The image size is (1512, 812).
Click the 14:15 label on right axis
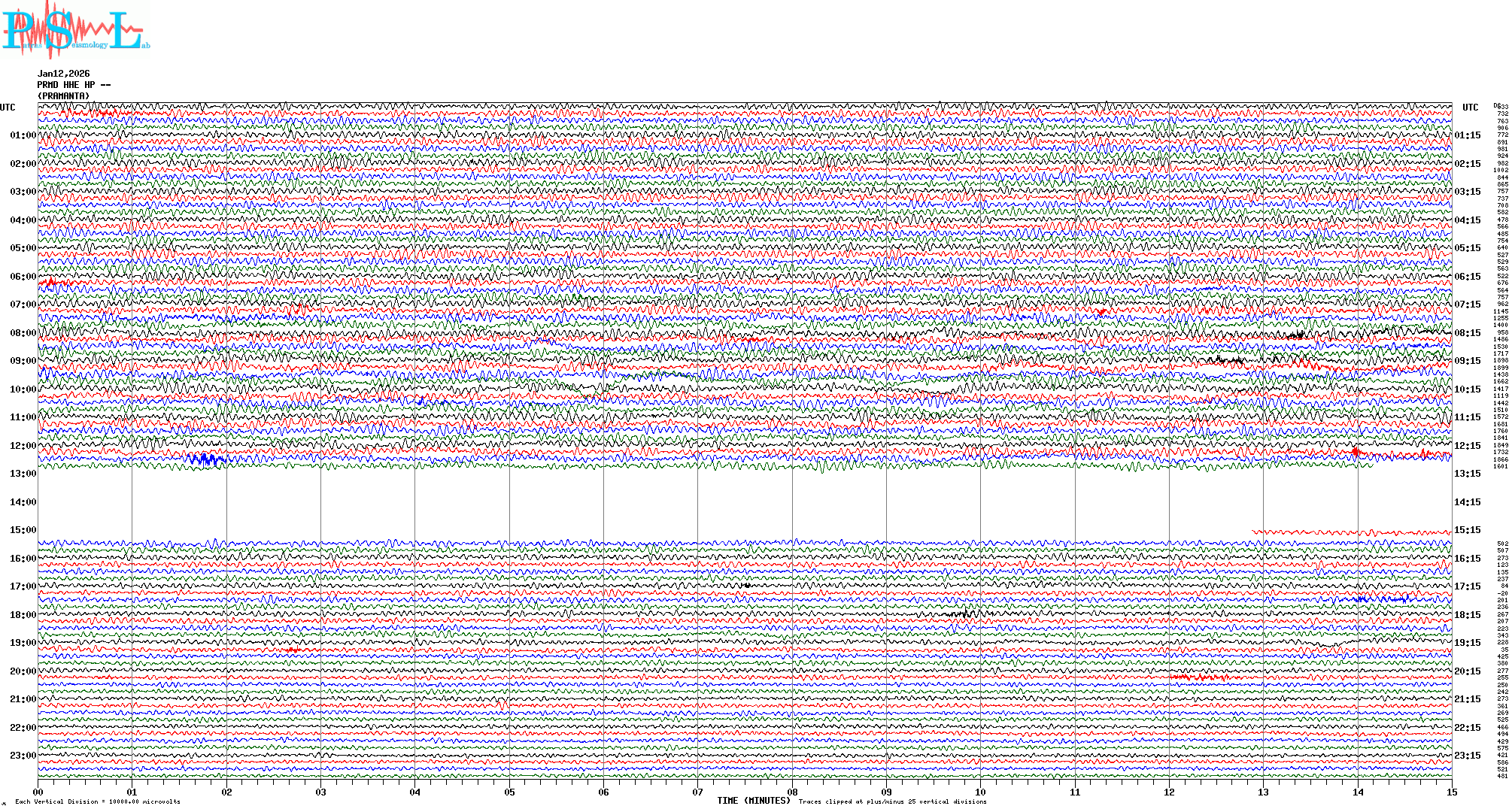1467,502
